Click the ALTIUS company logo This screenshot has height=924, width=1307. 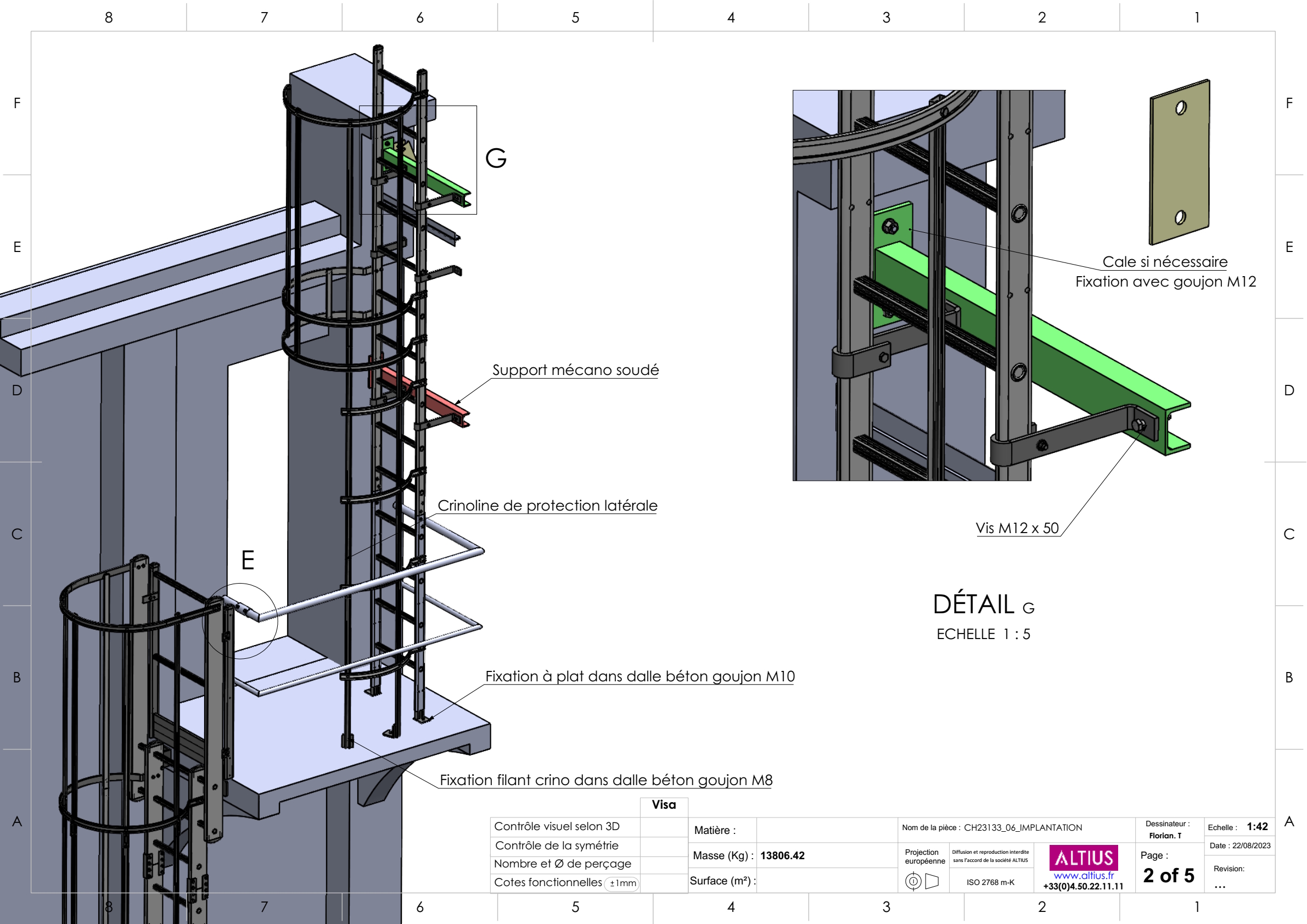pos(1083,858)
